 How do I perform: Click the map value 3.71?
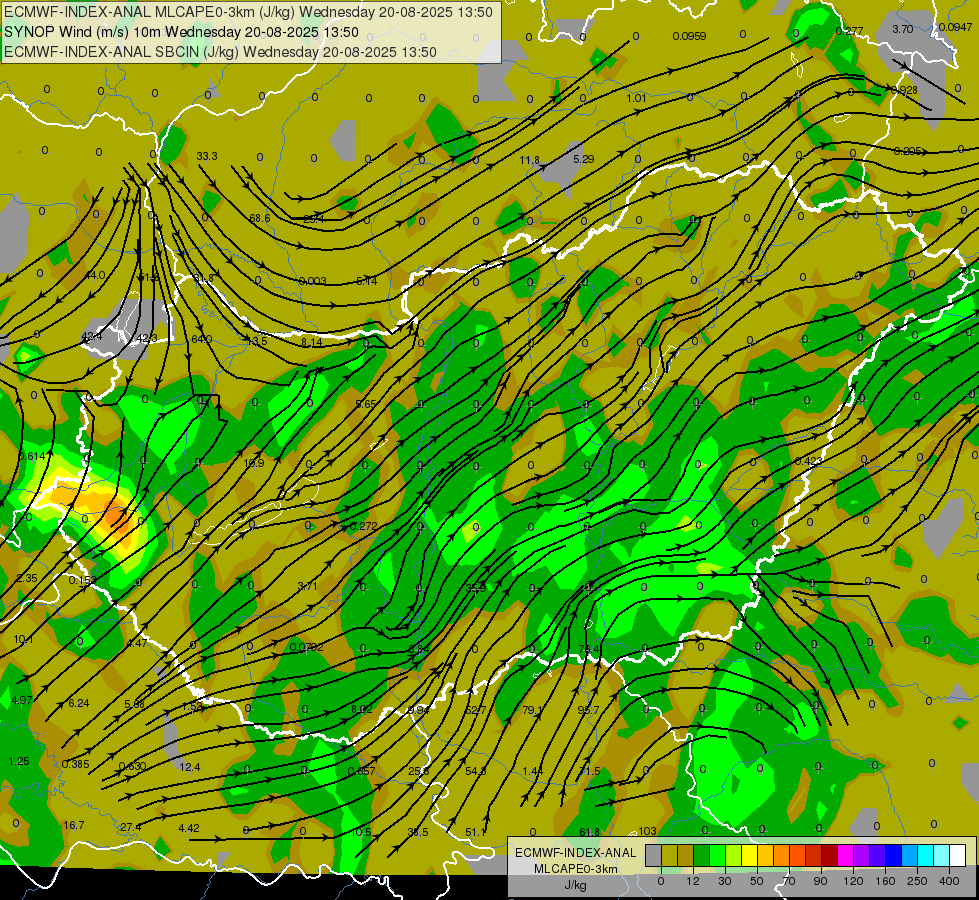point(307,586)
